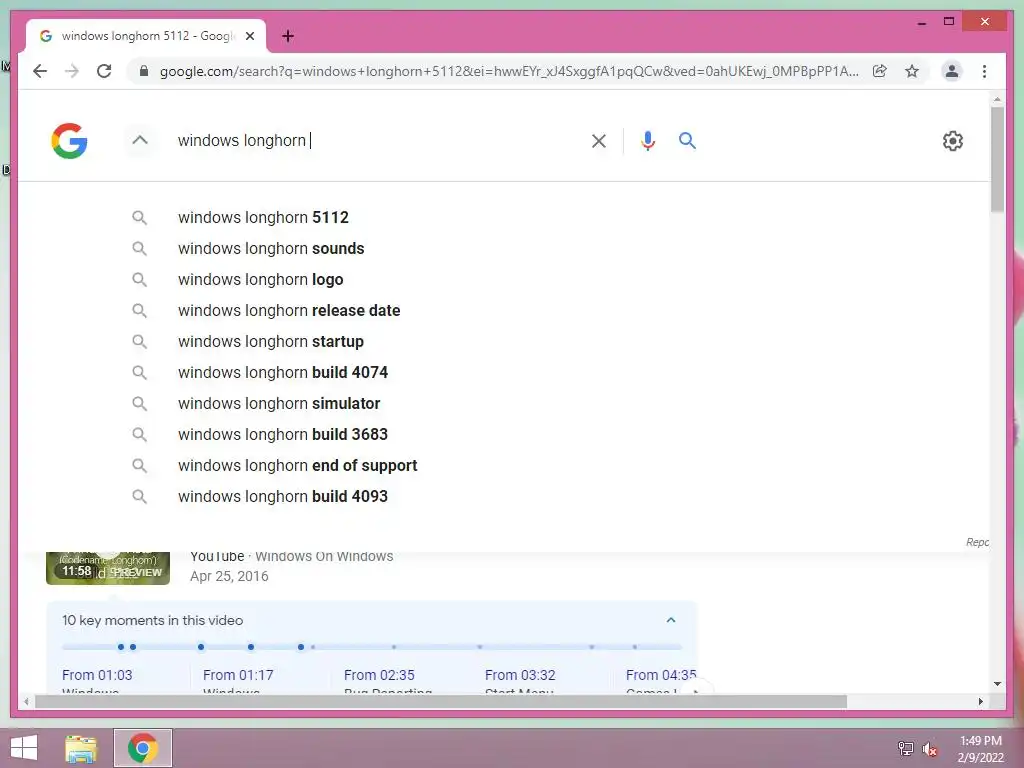
Task: Pick windows longhorn simulator suggestion
Action: pyautogui.click(x=279, y=404)
